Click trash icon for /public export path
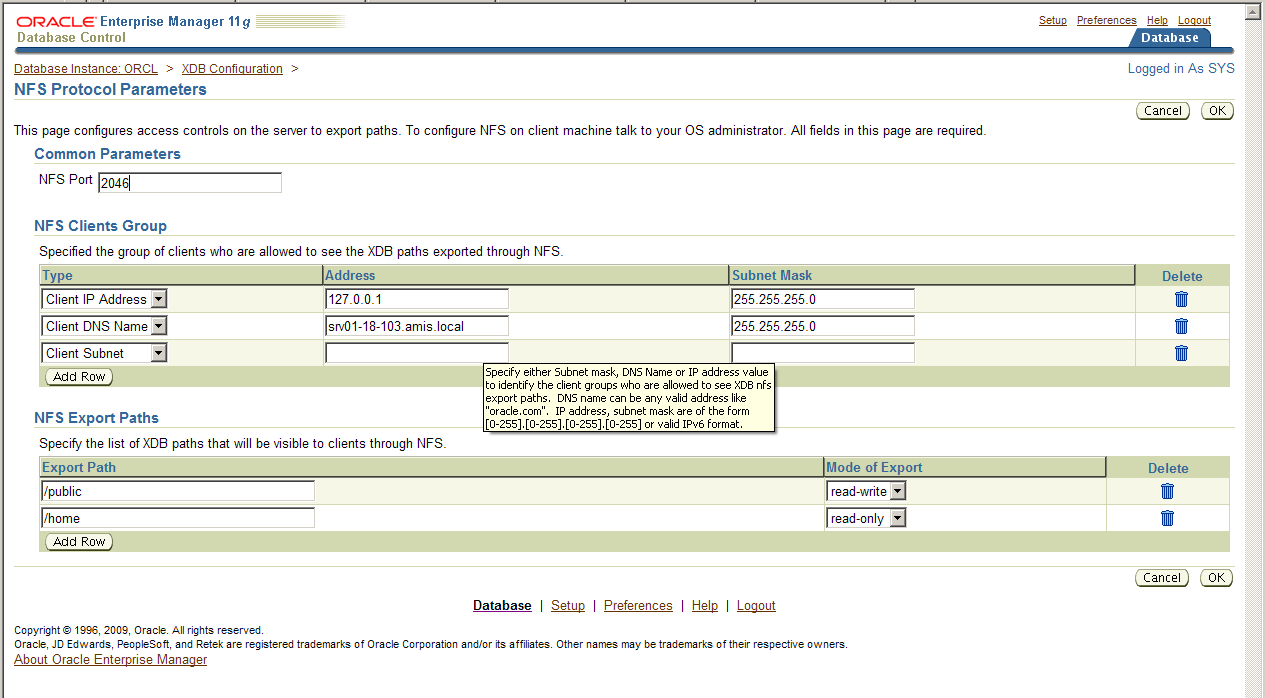Screen dimensions: 1265x698 (1167, 491)
